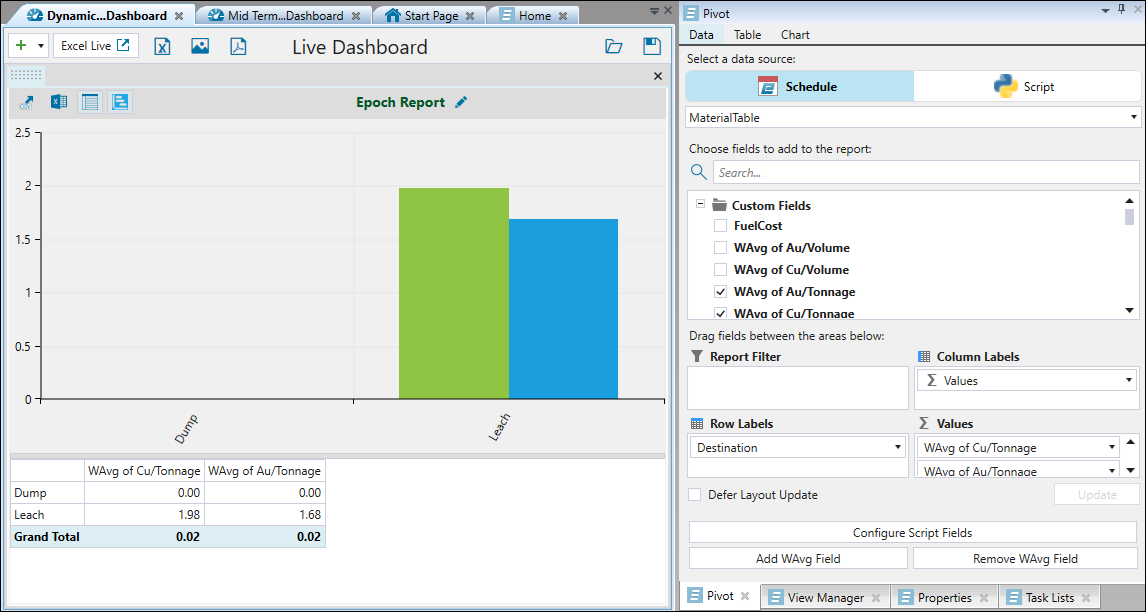Export dashboard to PDF icon
The image size is (1146, 612).
point(238,46)
